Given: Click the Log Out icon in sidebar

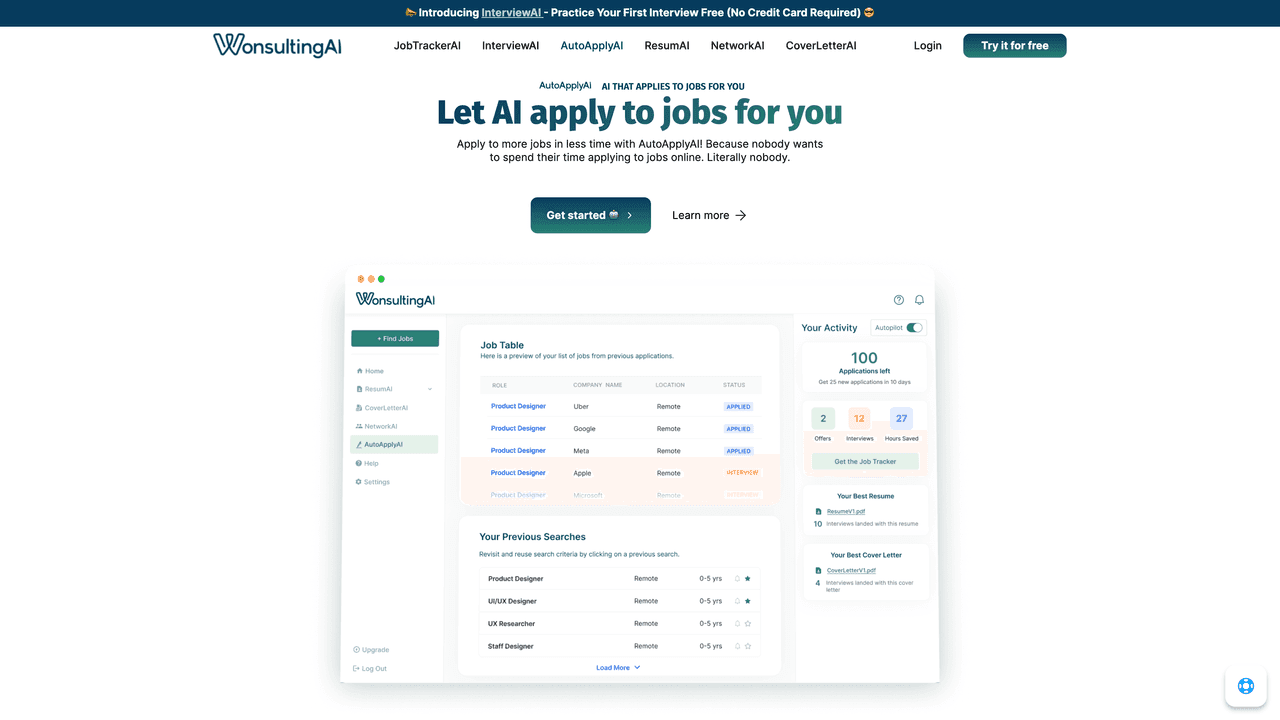Looking at the screenshot, I should pos(357,668).
